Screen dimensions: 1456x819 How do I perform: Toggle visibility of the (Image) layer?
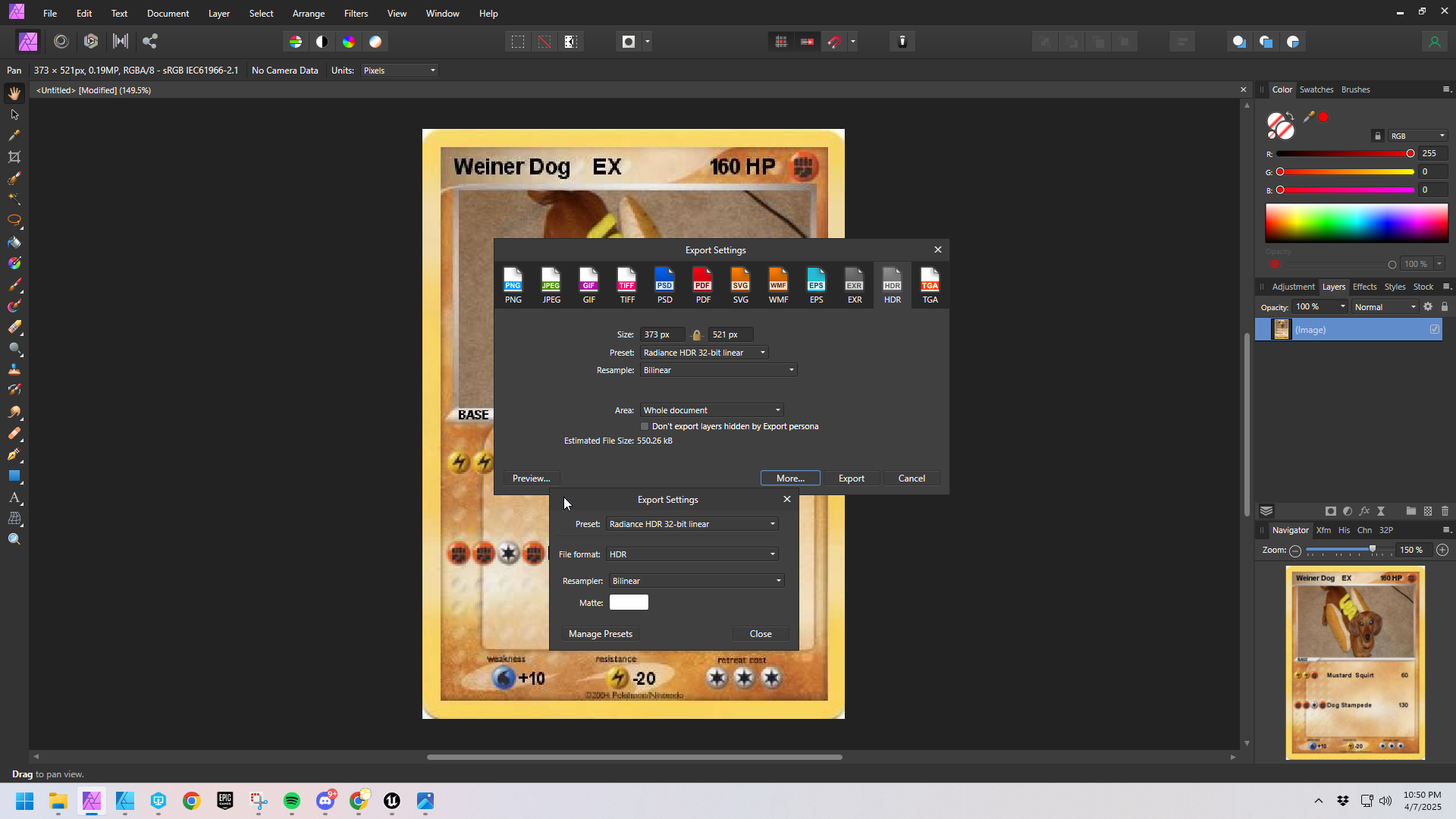[1435, 329]
